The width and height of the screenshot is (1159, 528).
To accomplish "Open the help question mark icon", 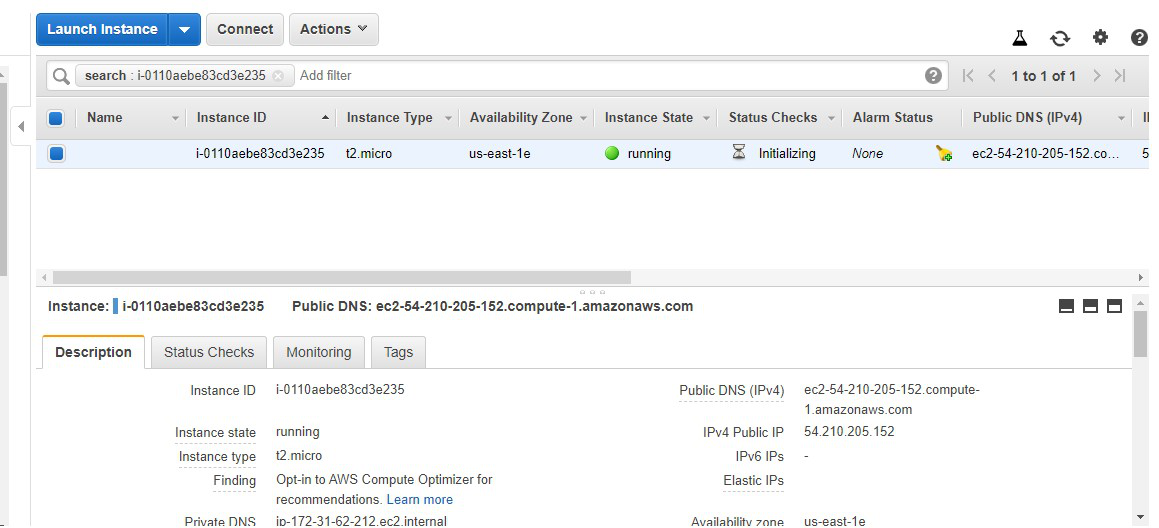I will tap(1140, 37).
